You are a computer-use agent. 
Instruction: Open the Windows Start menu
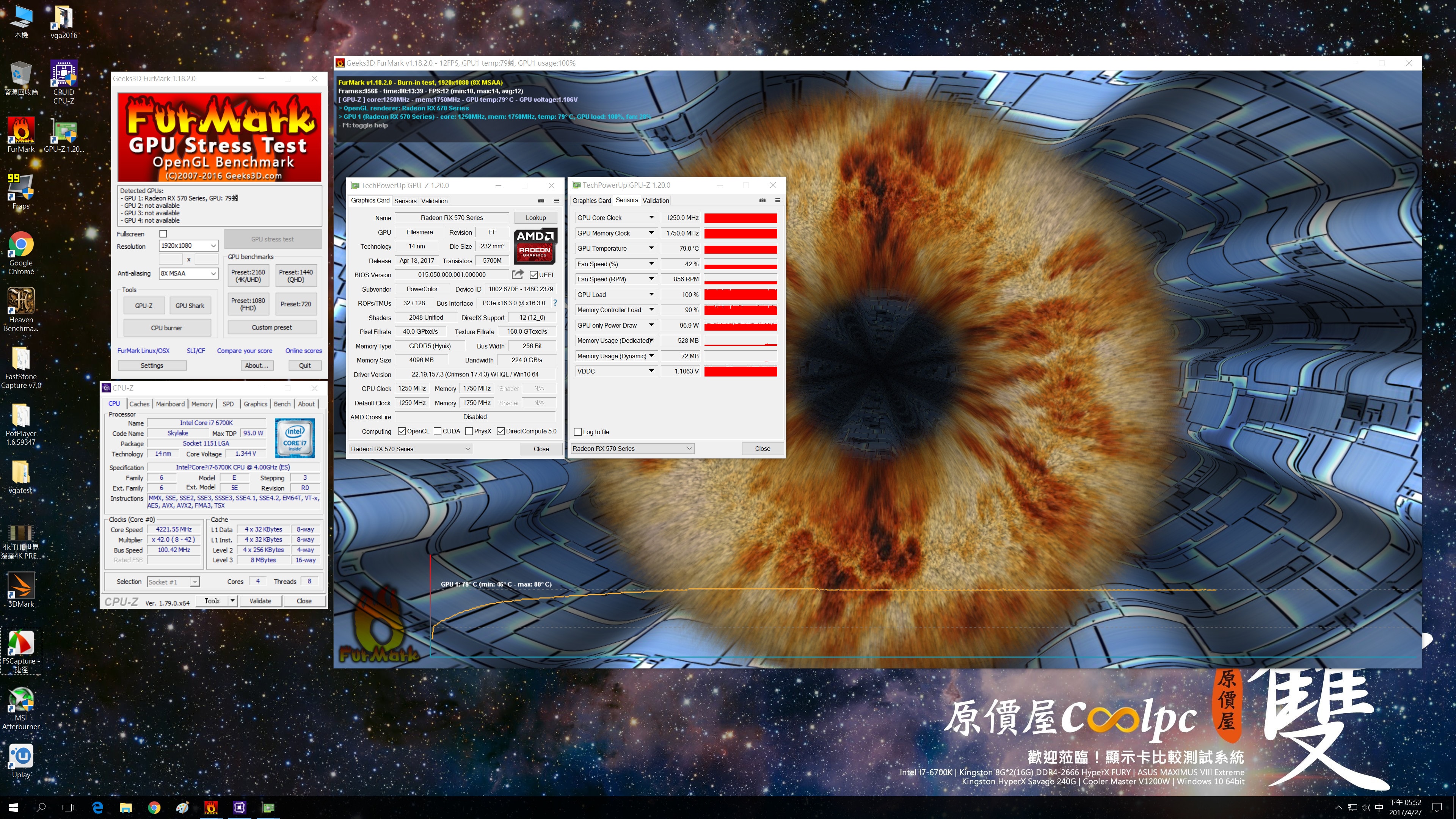coord(14,807)
